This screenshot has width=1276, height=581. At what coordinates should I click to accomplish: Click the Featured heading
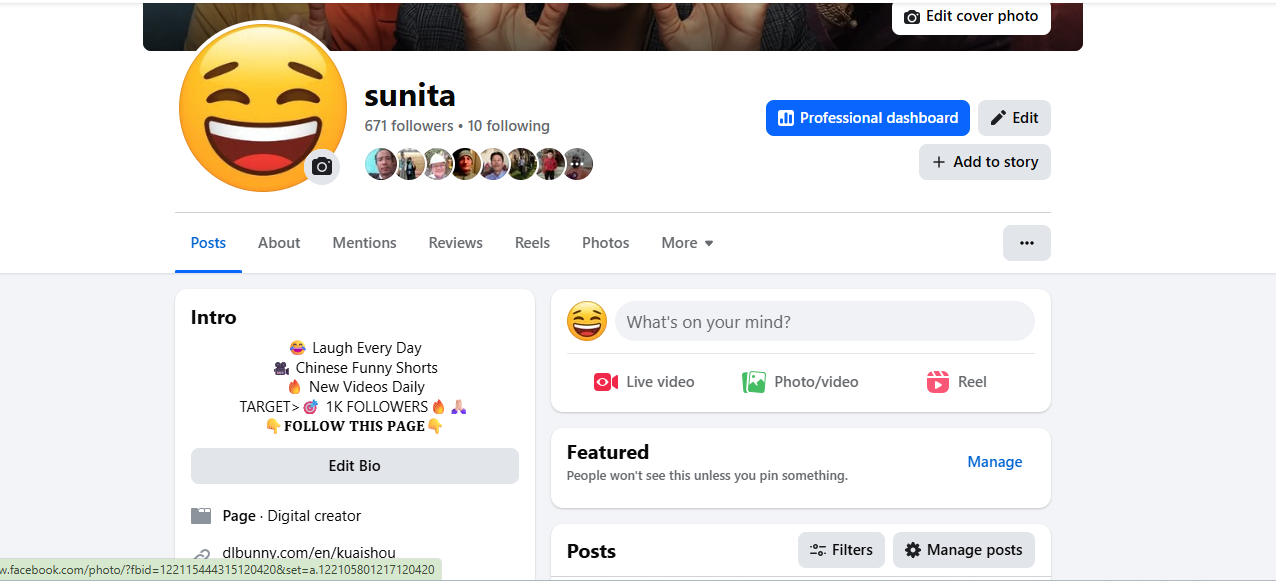[608, 452]
